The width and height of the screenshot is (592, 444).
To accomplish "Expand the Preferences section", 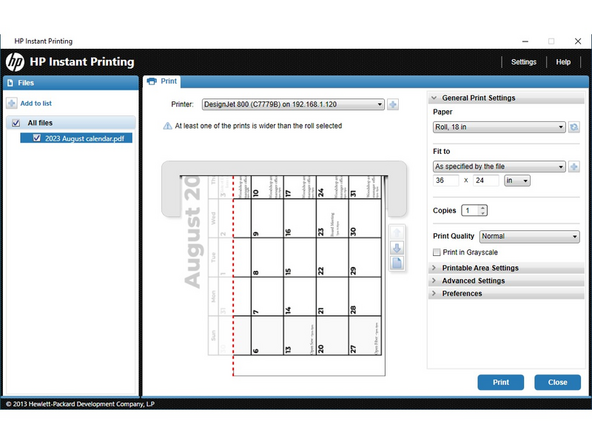I will click(506, 293).
